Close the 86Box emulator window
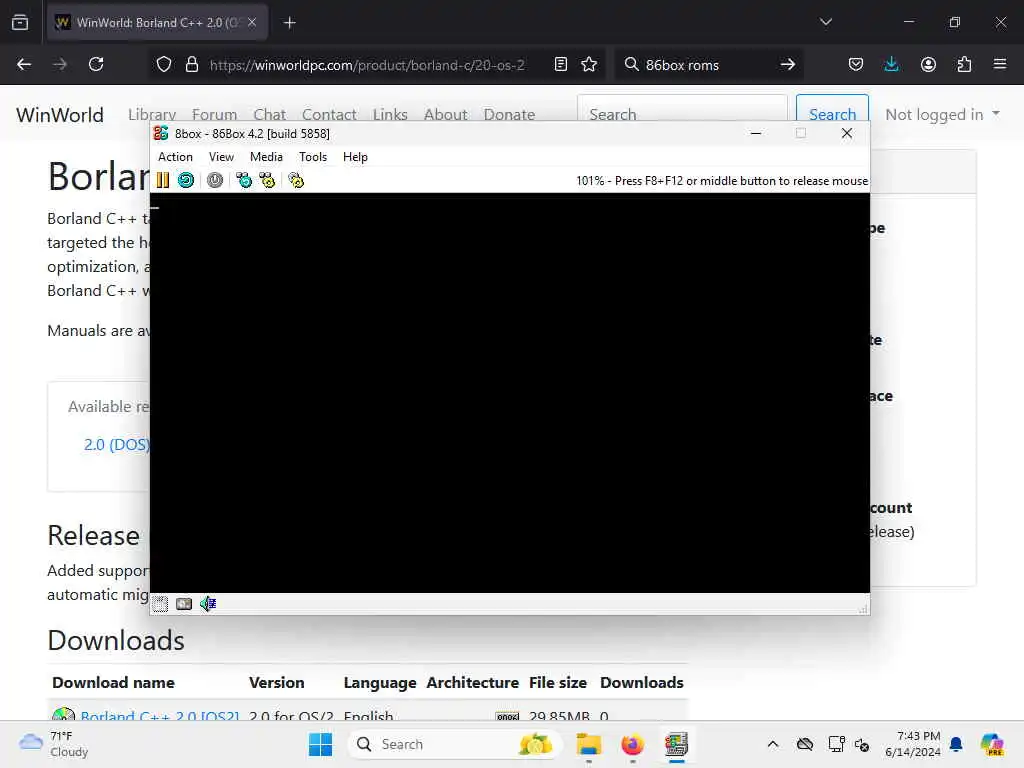 coord(847,133)
